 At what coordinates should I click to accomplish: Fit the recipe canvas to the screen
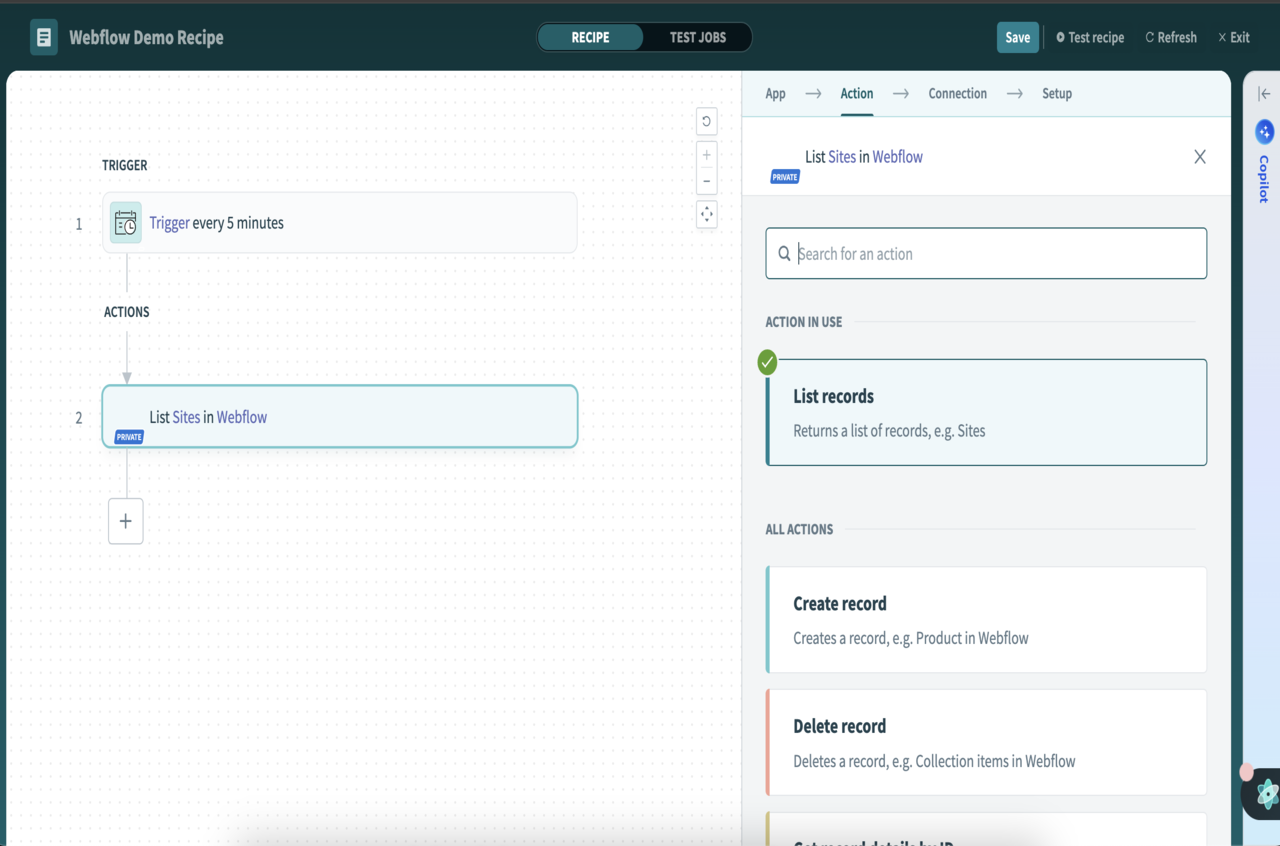707,214
